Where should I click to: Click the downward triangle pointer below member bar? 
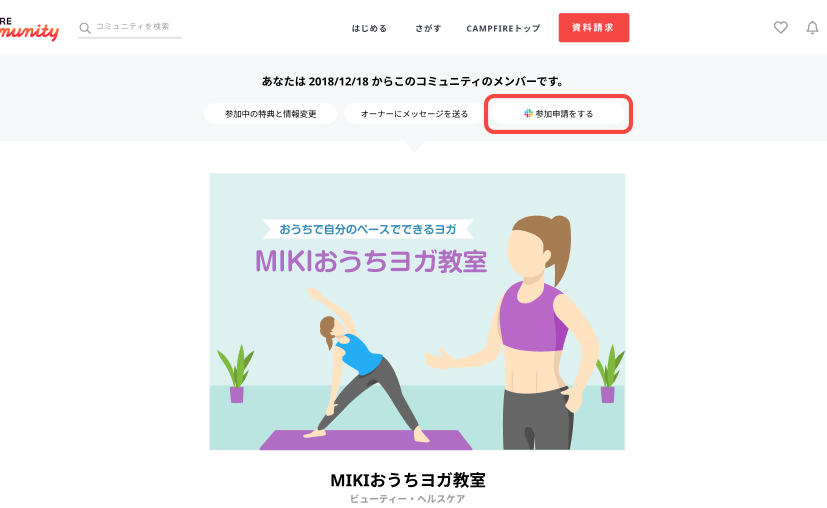point(415,147)
